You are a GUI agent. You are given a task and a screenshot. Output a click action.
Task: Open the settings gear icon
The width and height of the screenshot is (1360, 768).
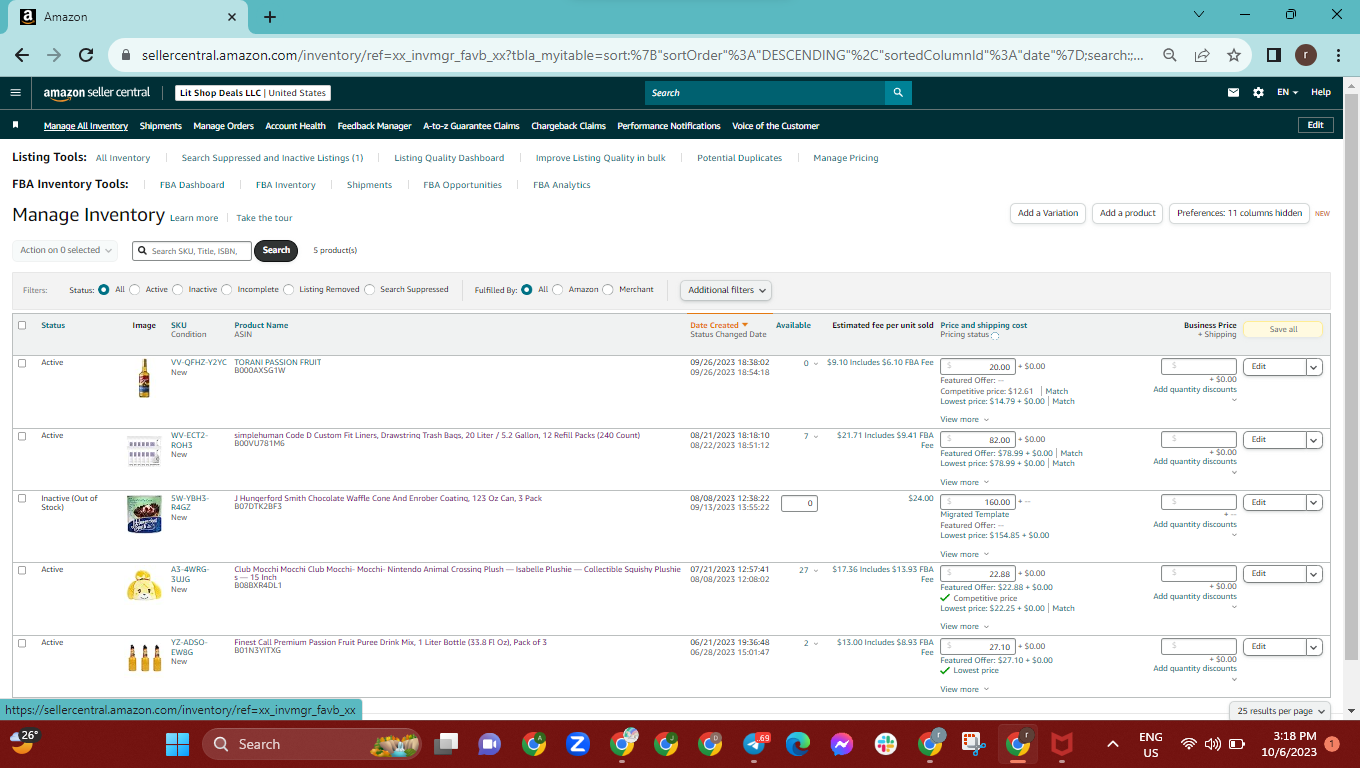coord(1258,93)
